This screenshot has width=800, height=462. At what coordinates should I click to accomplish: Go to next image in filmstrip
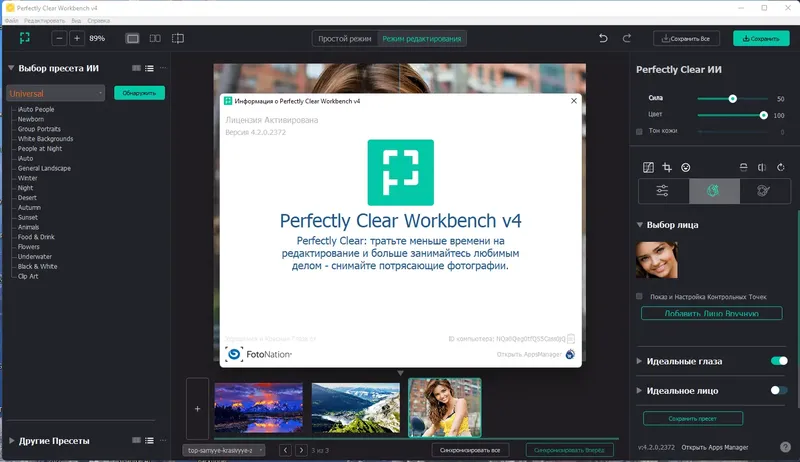pos(302,450)
